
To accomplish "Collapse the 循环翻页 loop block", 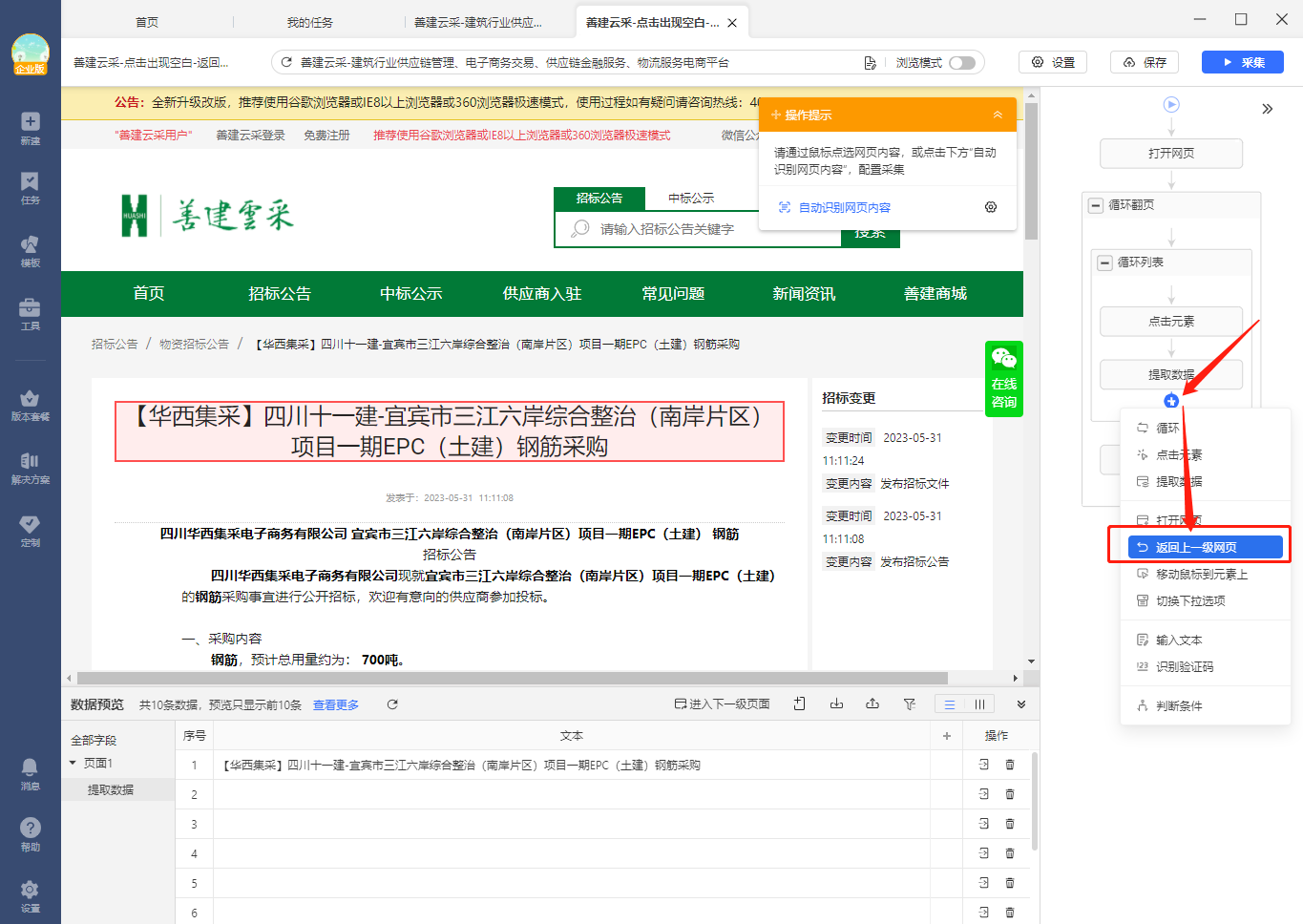I will 1096,205.
